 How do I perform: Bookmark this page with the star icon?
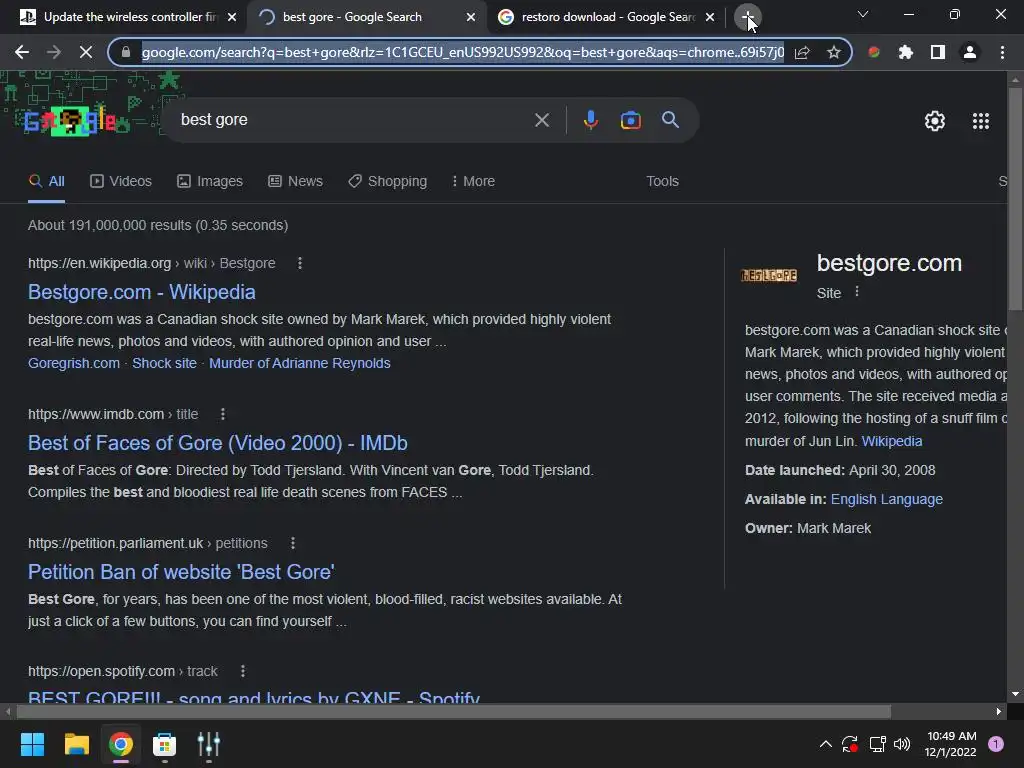(833, 52)
